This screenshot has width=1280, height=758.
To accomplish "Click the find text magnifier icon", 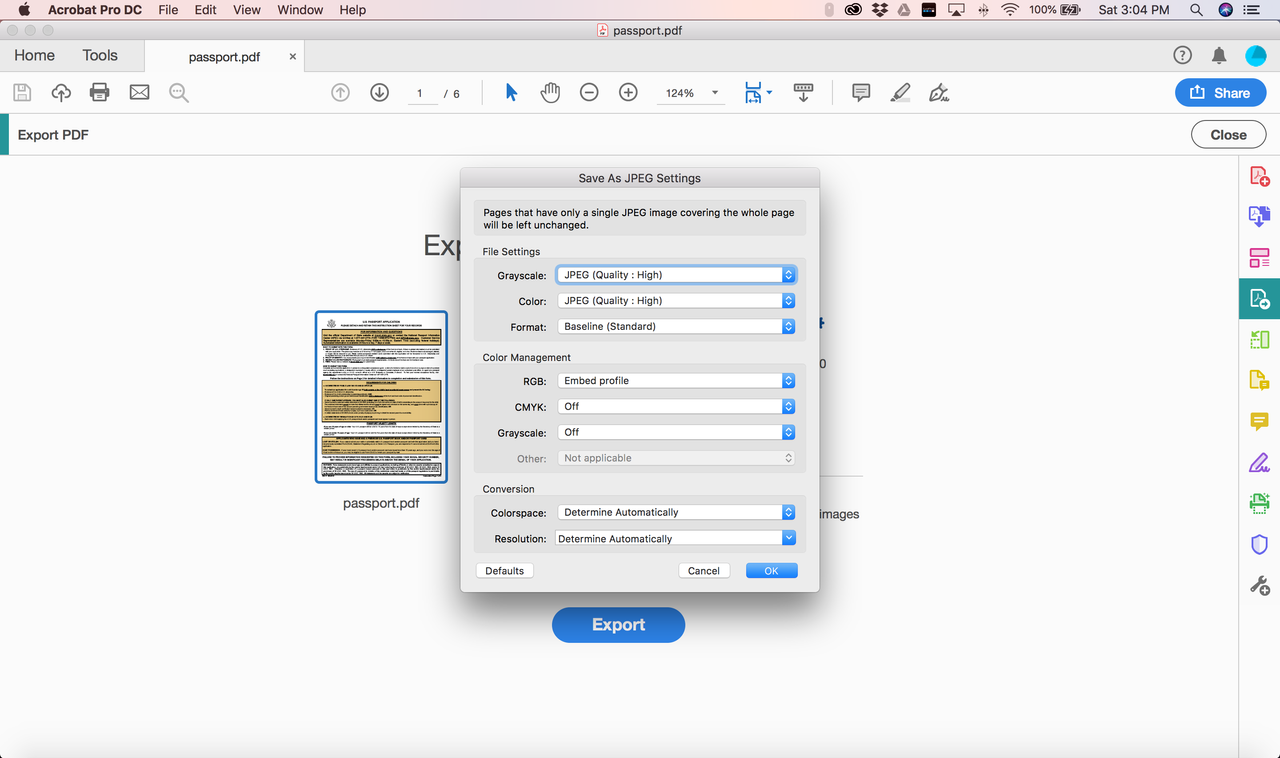I will [179, 93].
